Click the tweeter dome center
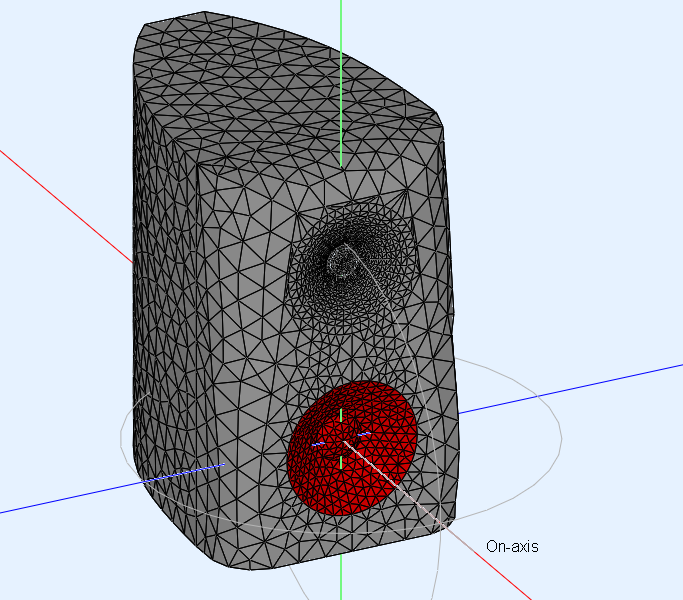The width and height of the screenshot is (683, 600). click(341, 261)
